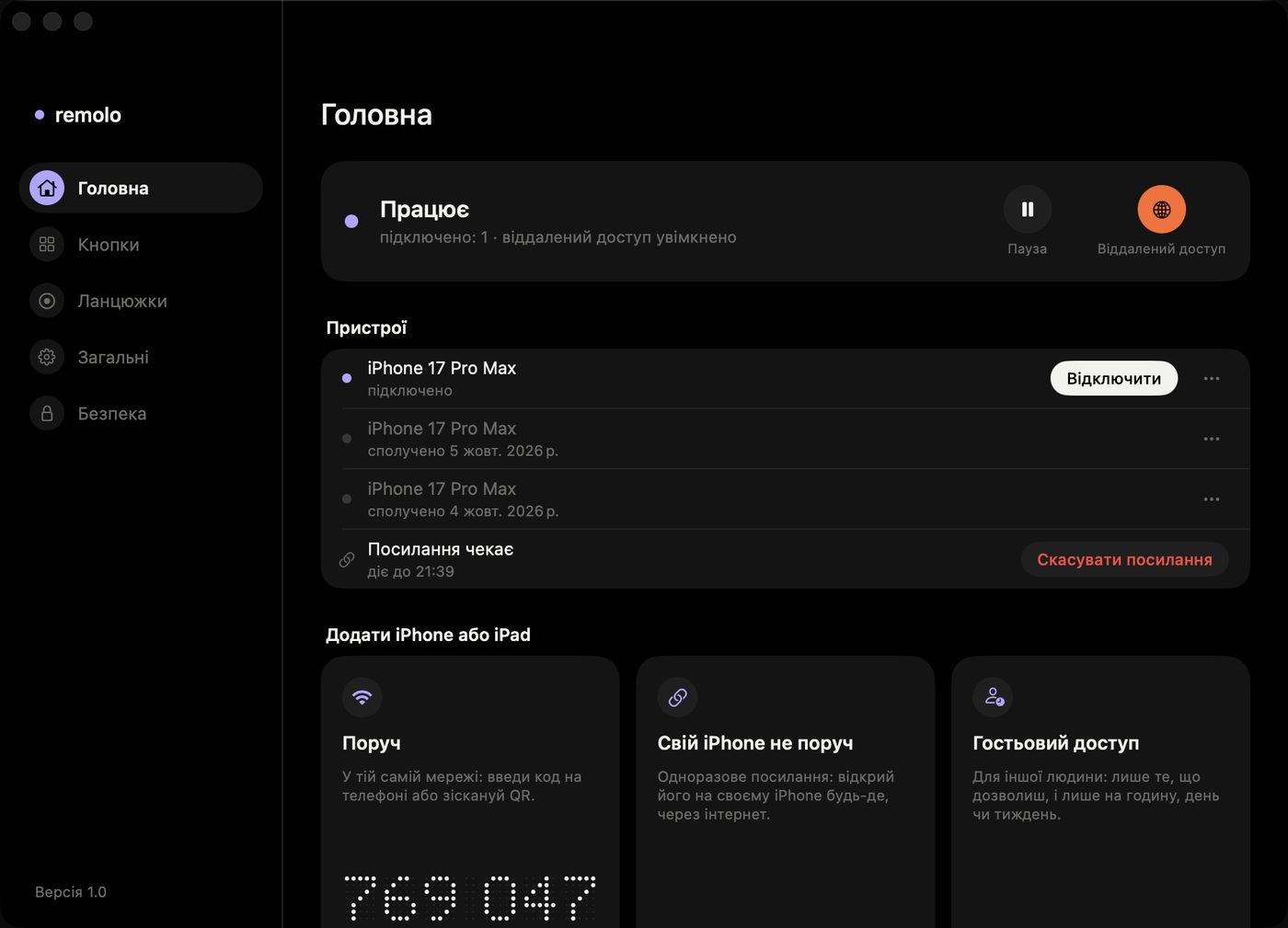Click the purple status dot beside Працює

coord(351,221)
